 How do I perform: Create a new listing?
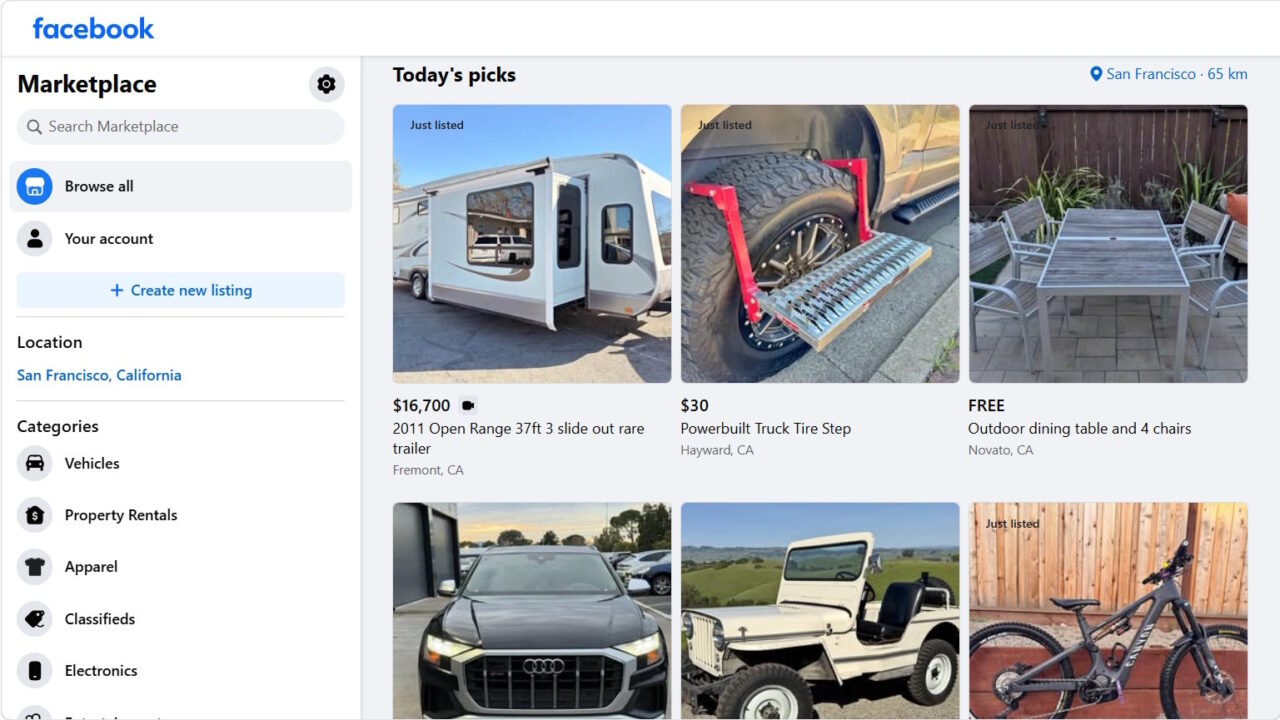coord(180,290)
